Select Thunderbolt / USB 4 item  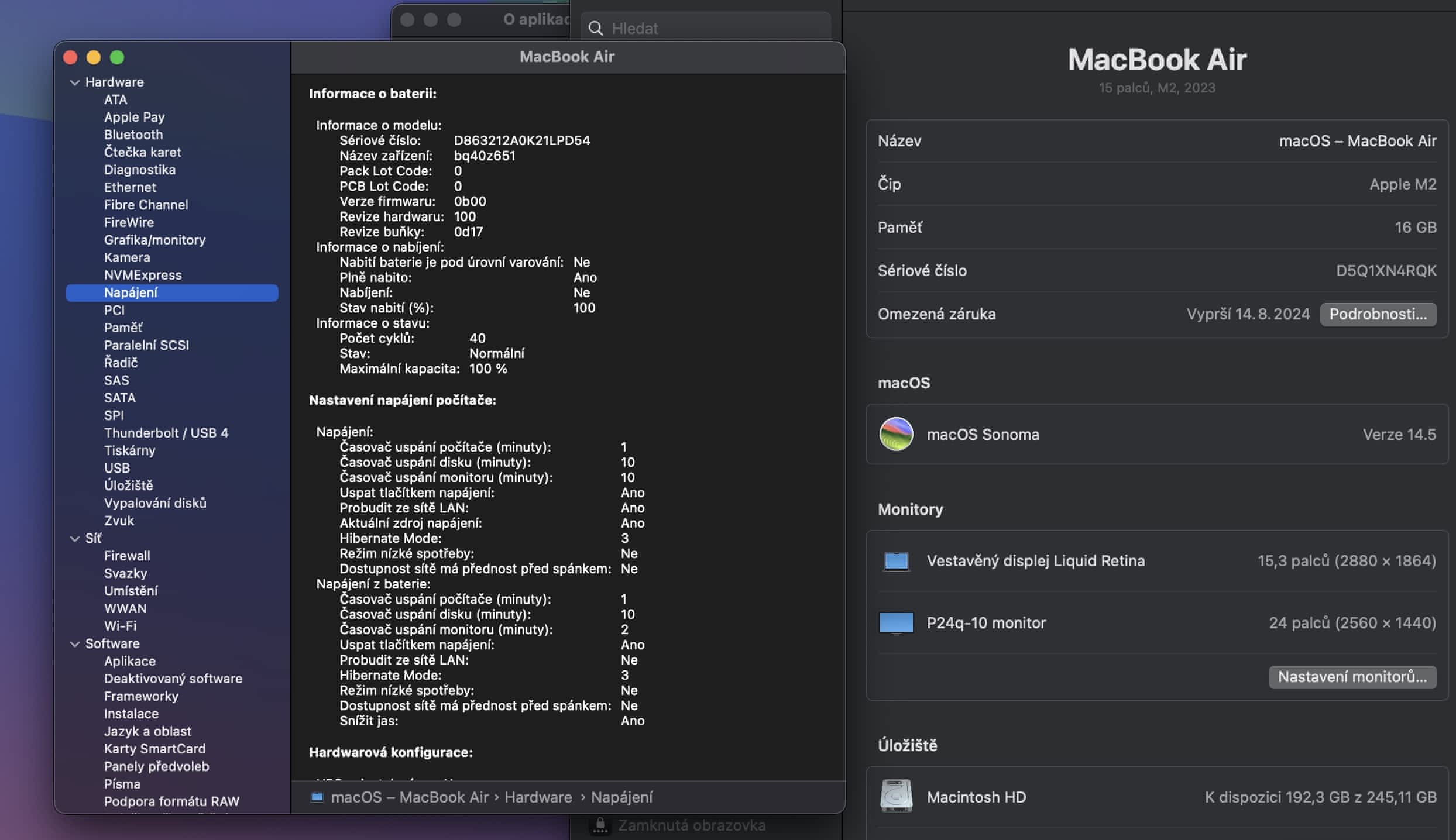click(x=166, y=433)
